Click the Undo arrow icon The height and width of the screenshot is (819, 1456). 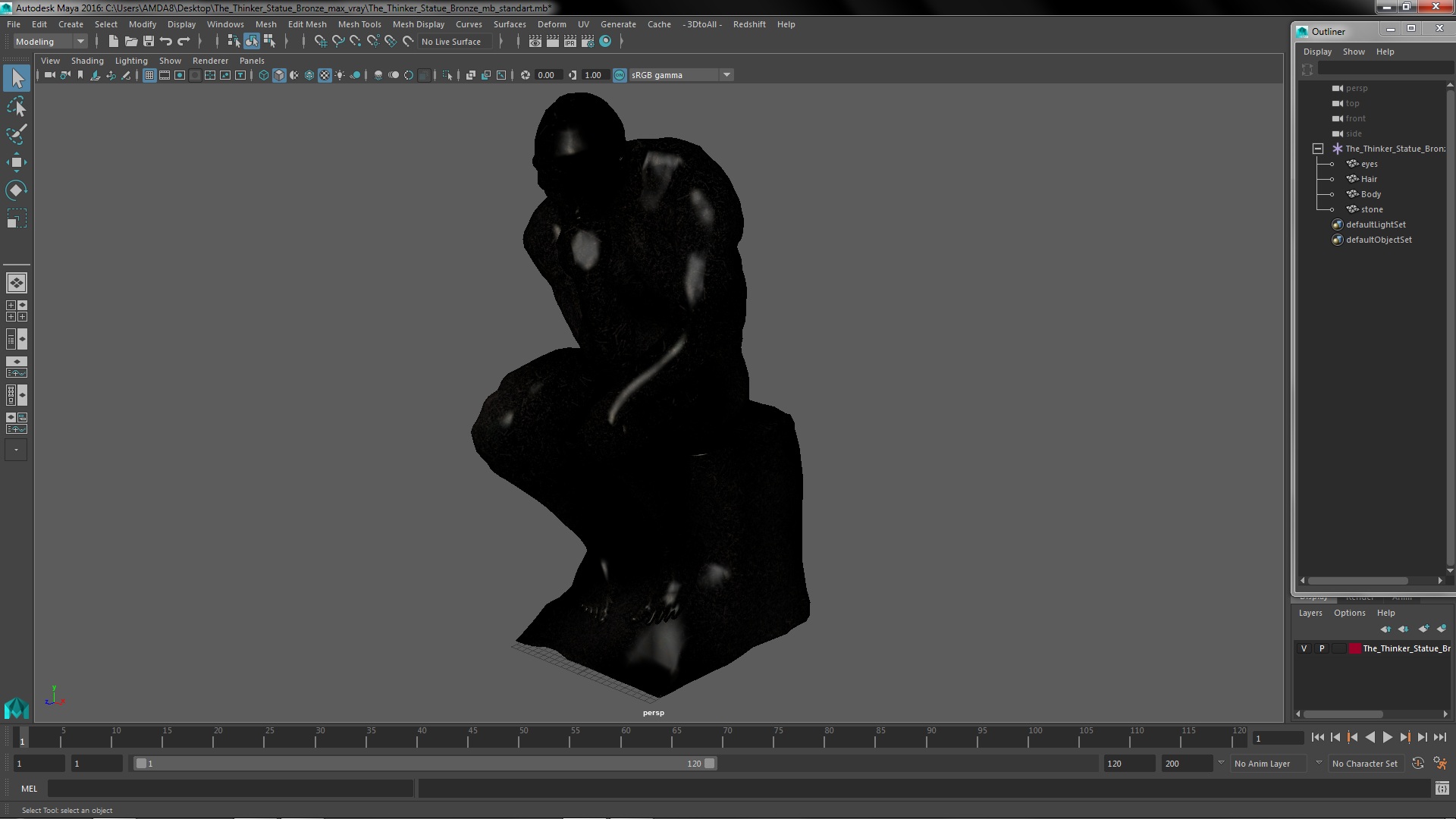pyautogui.click(x=166, y=42)
